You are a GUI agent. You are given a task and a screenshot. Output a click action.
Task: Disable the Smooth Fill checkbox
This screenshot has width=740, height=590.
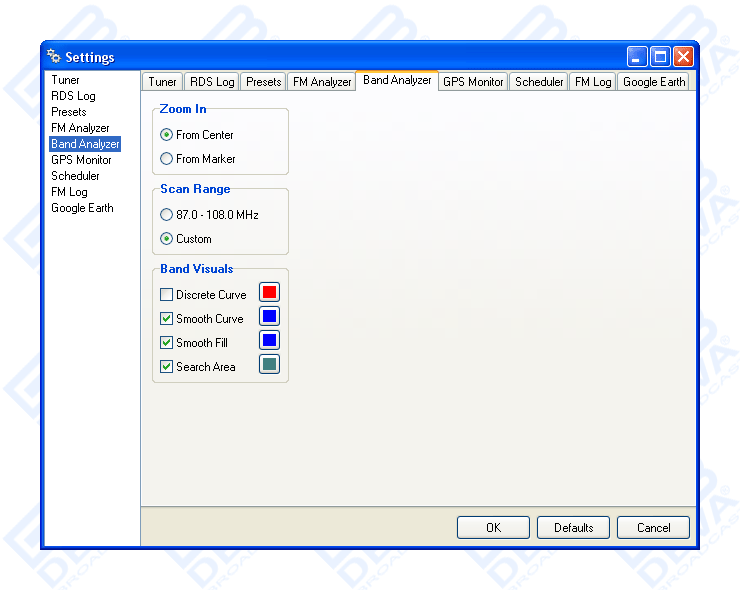click(167, 343)
